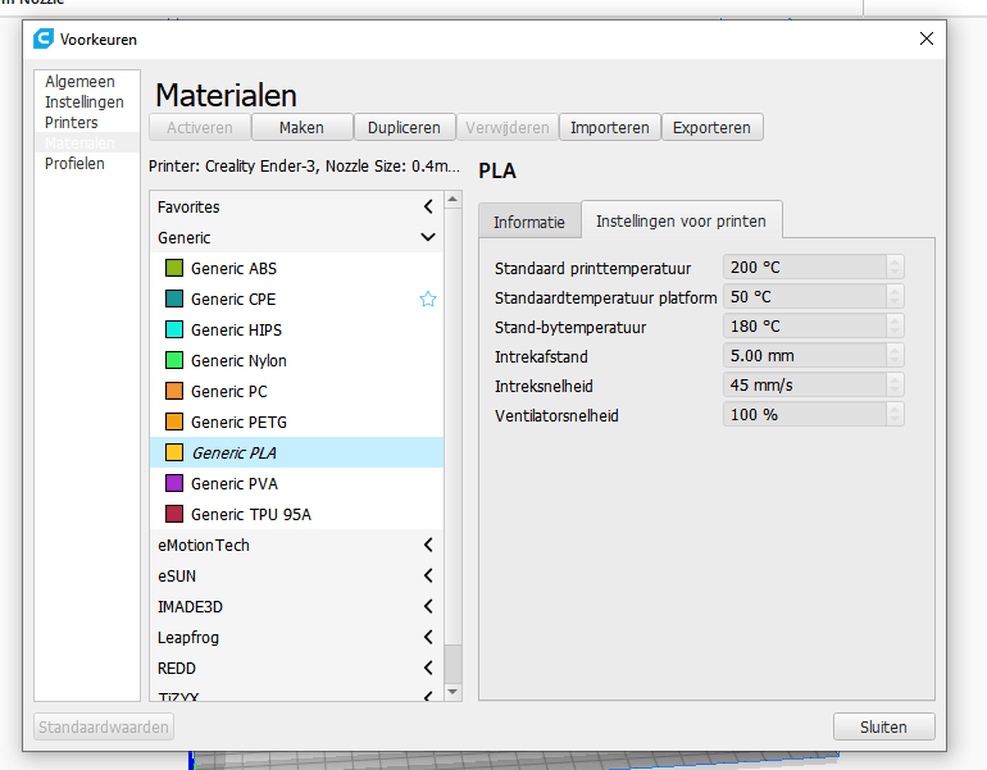Viewport: 987px width, 770px height.
Task: Click Intreksnelheid value field
Action: click(804, 385)
